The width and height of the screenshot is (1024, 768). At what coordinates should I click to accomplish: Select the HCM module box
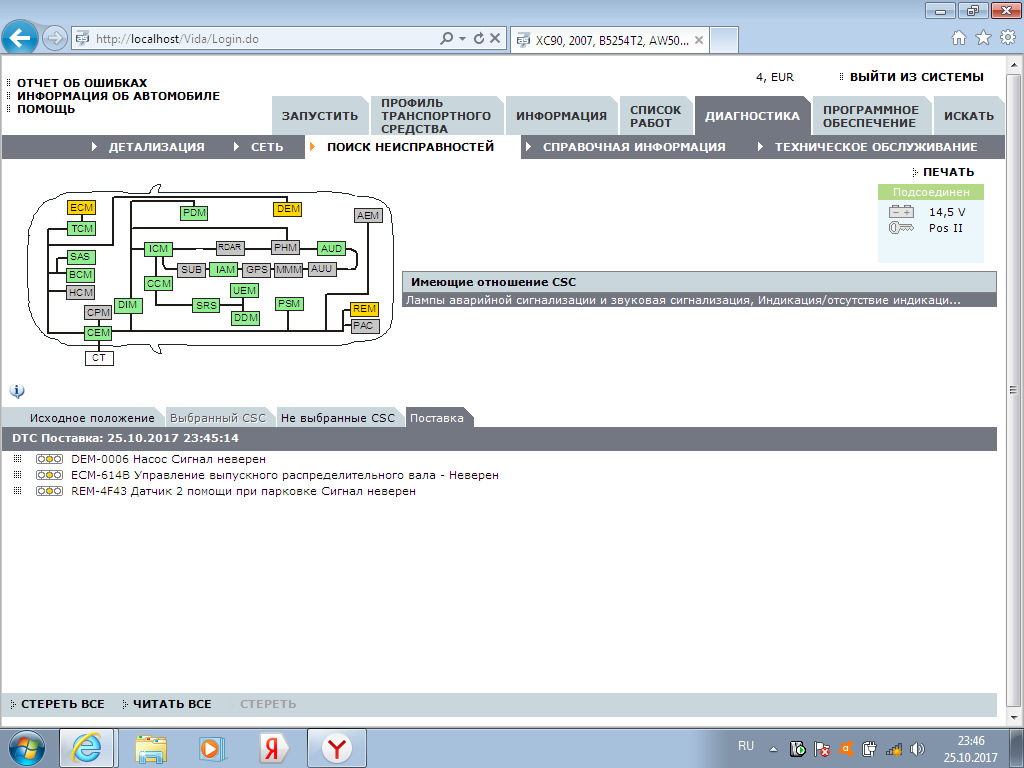point(81,293)
